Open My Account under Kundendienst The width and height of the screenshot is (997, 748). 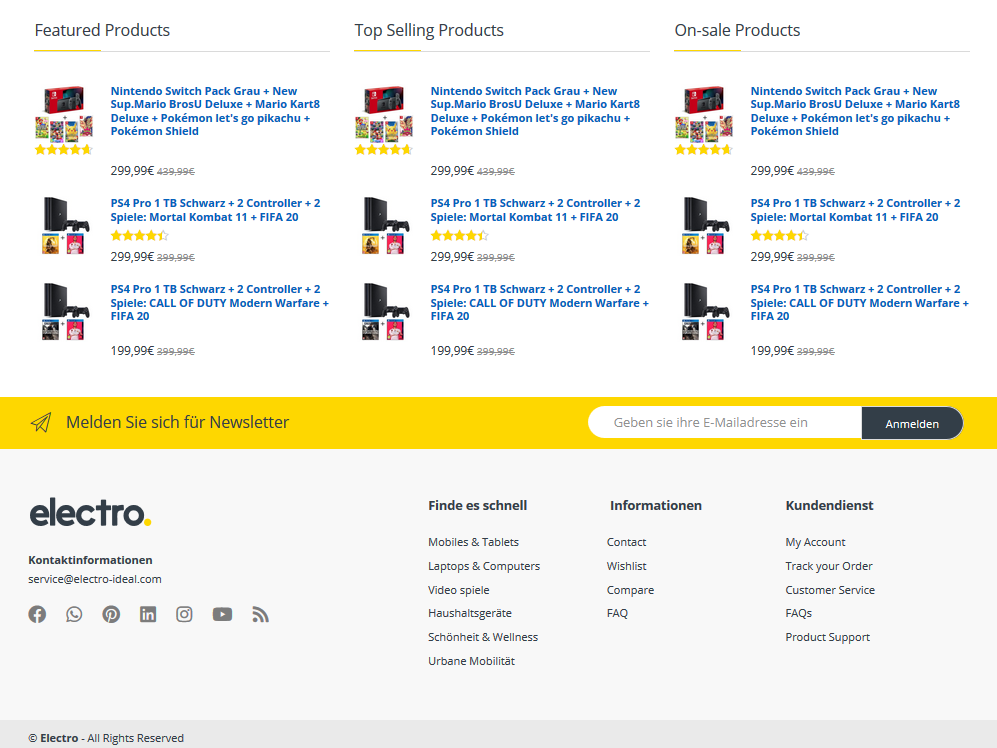tap(815, 542)
